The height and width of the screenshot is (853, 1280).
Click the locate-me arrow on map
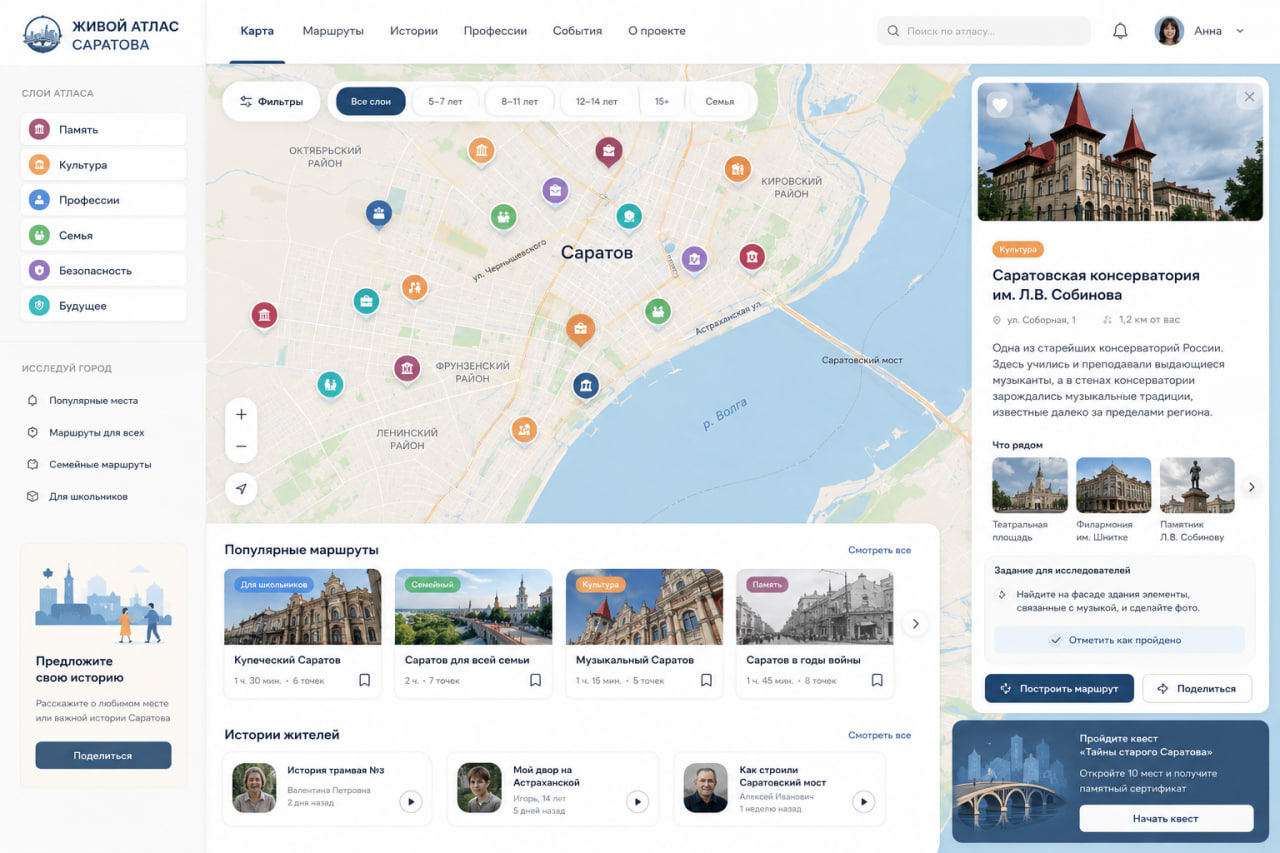241,489
